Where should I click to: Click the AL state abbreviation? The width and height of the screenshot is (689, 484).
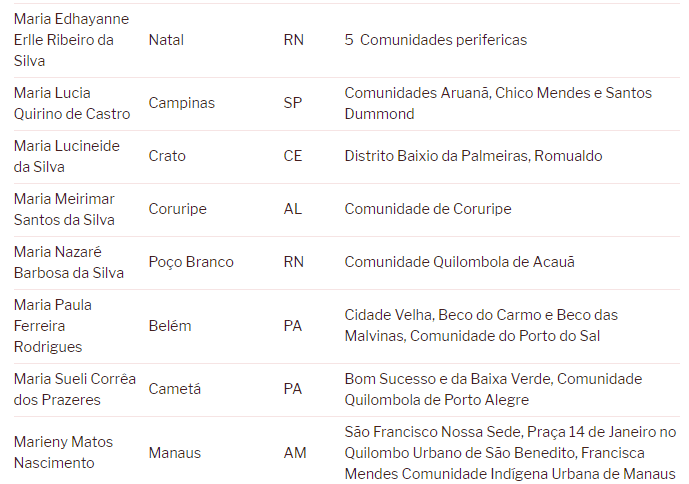293,209
